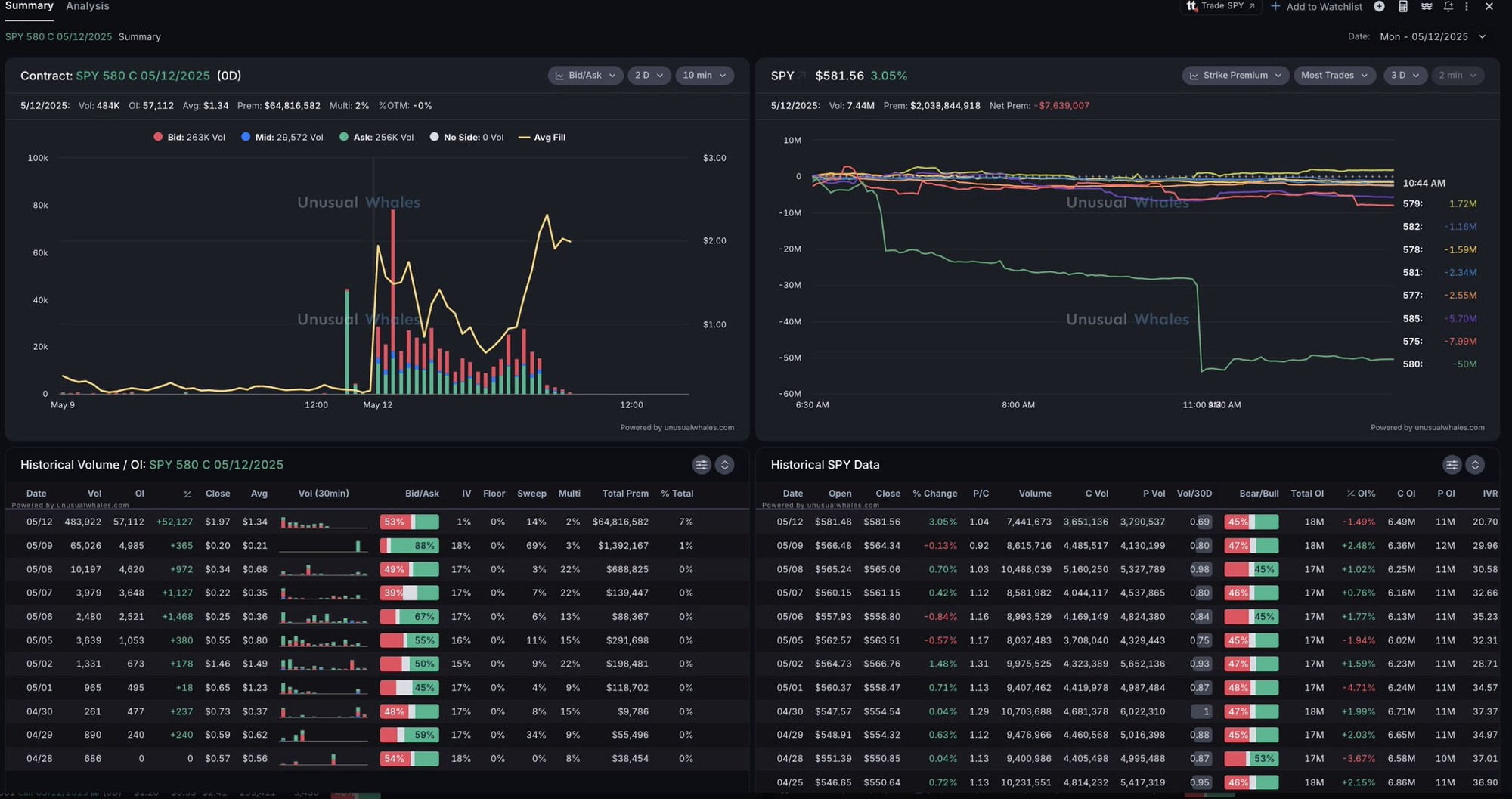Close the contract panel with X icon
The height and width of the screenshot is (799, 1512).
pos(1489,6)
